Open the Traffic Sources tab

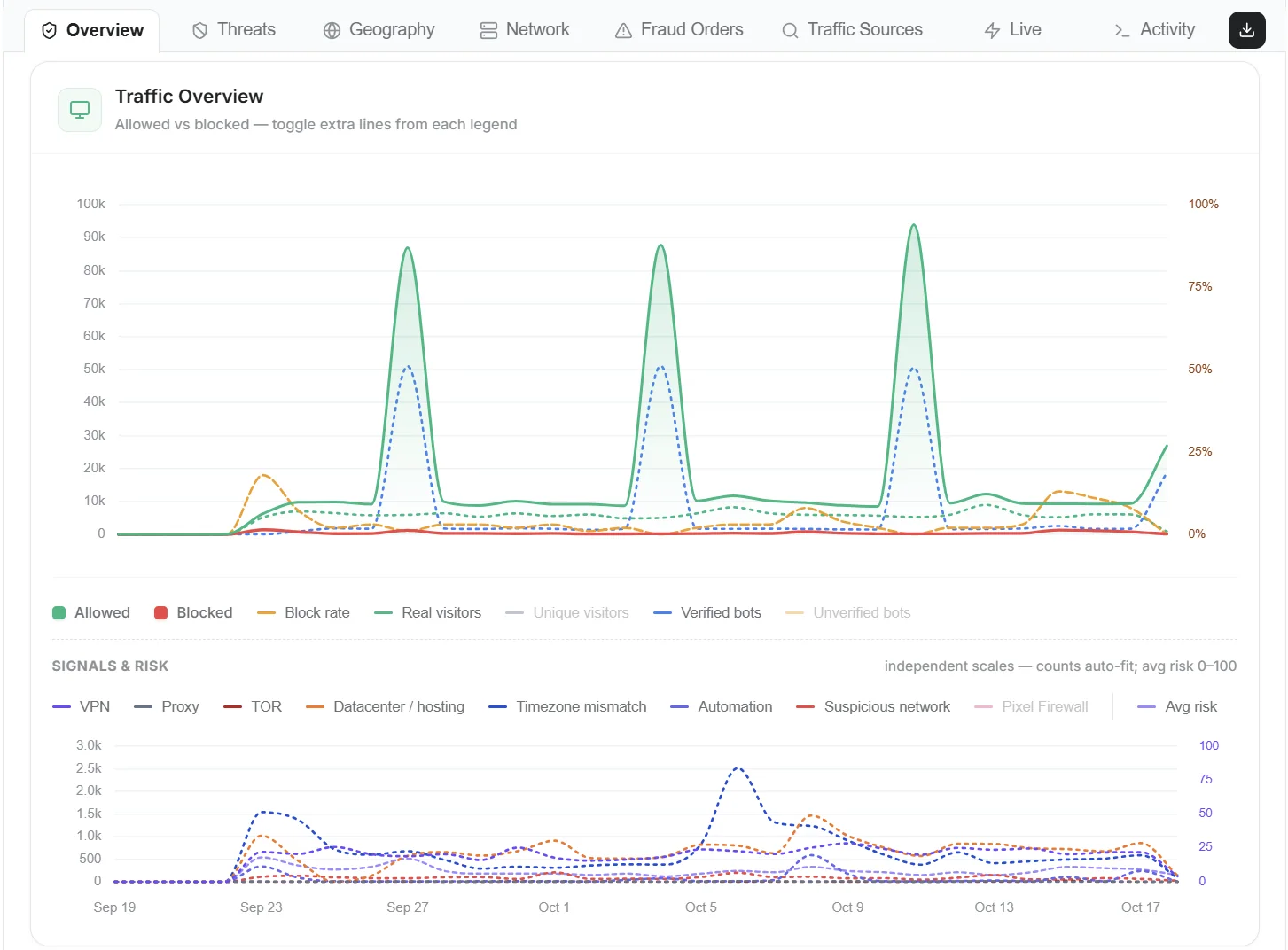[x=852, y=30]
